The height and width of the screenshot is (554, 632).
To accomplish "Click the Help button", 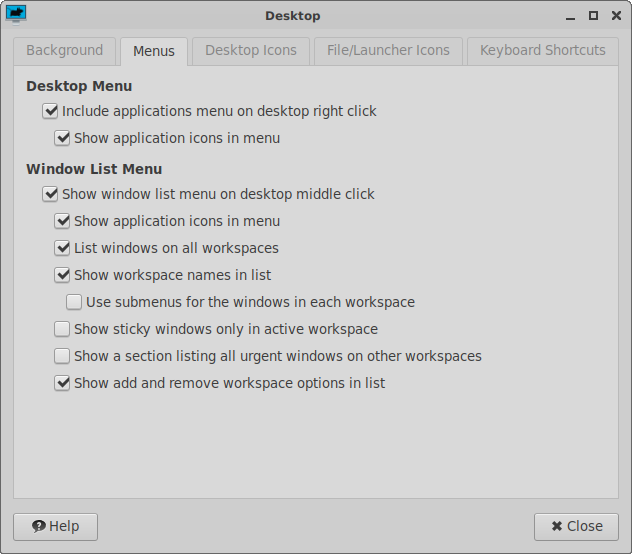I will [56, 527].
